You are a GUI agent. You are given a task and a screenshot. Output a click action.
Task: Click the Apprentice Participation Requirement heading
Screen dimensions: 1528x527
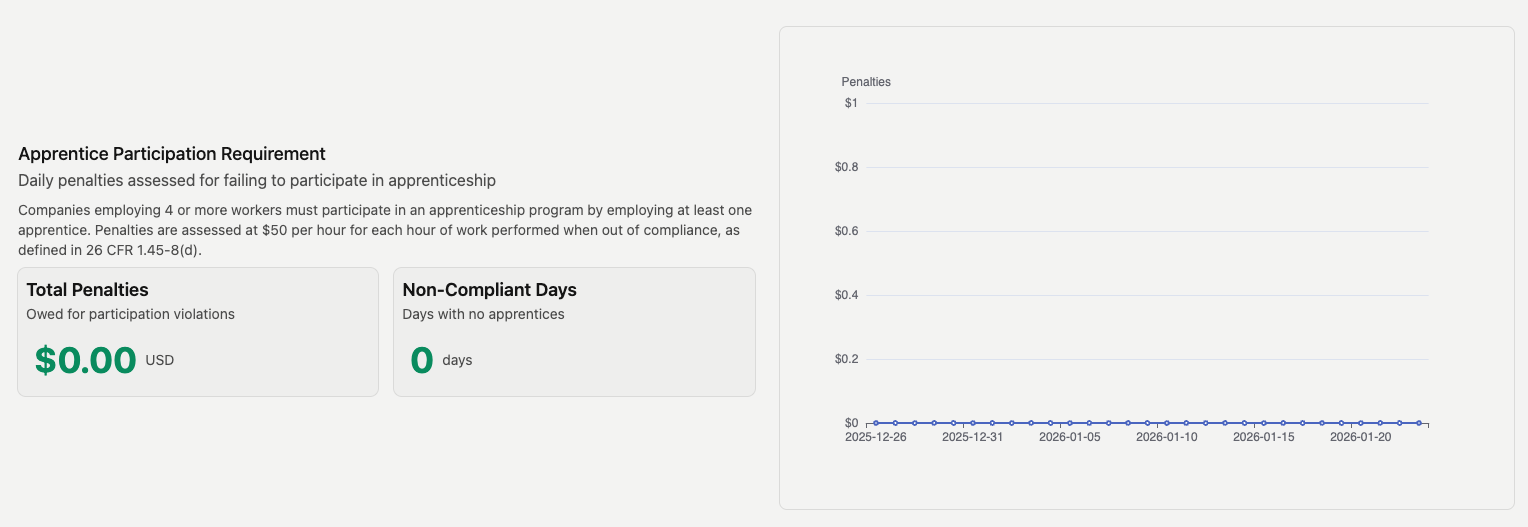point(172,154)
